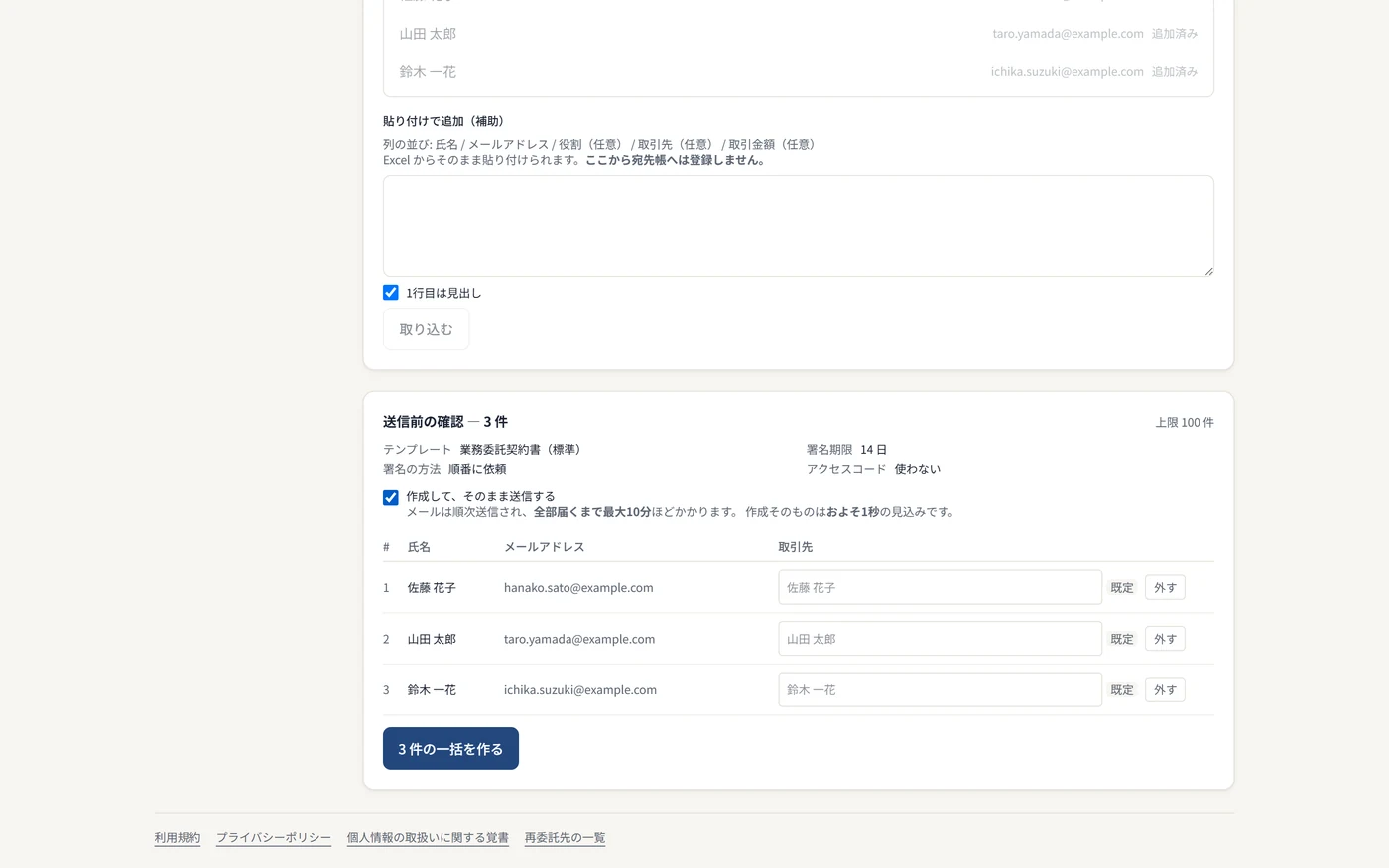Toggle 作成して、そのまま送信する checkbox

click(391, 497)
